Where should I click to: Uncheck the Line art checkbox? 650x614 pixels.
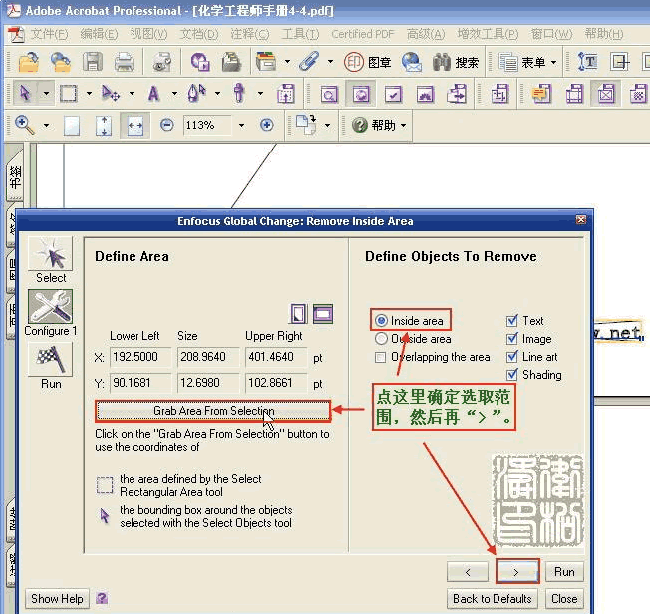click(512, 357)
